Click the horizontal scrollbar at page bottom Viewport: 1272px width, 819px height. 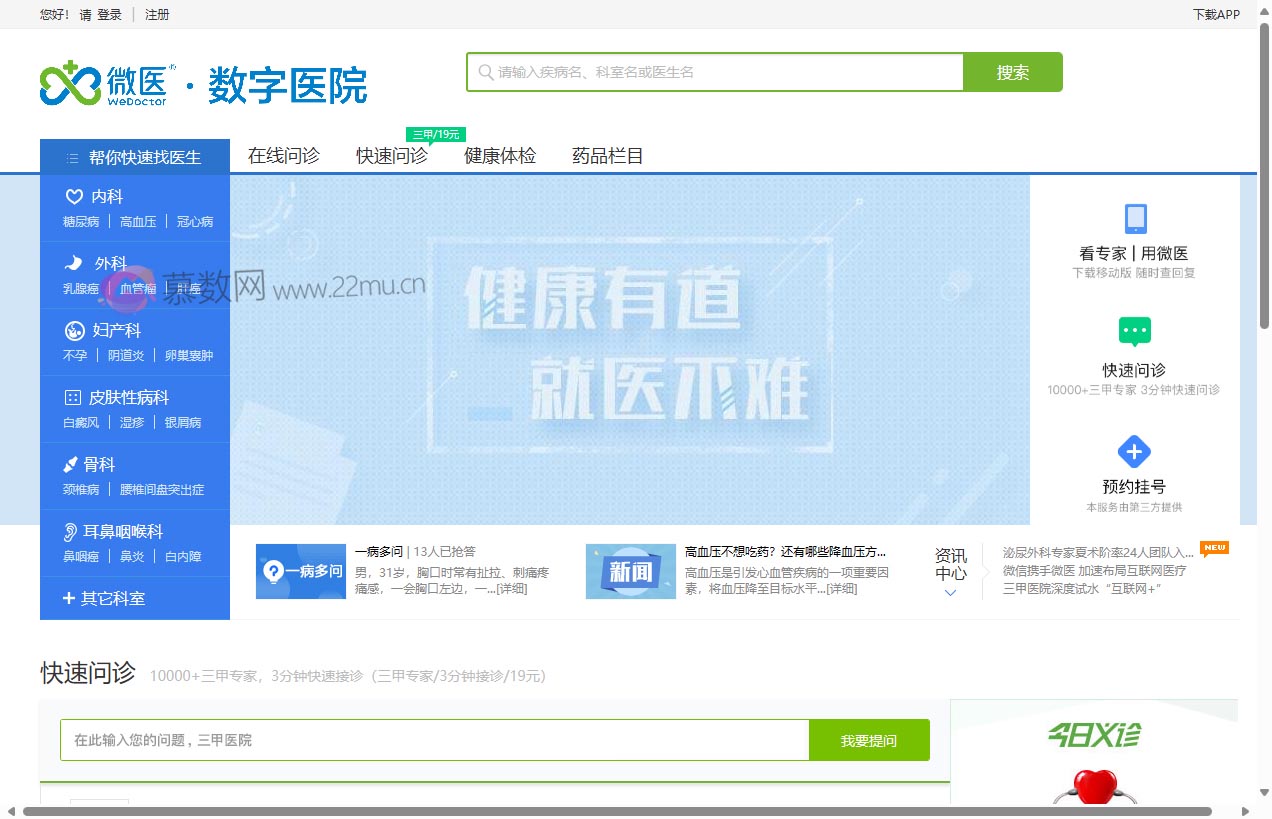(617, 811)
